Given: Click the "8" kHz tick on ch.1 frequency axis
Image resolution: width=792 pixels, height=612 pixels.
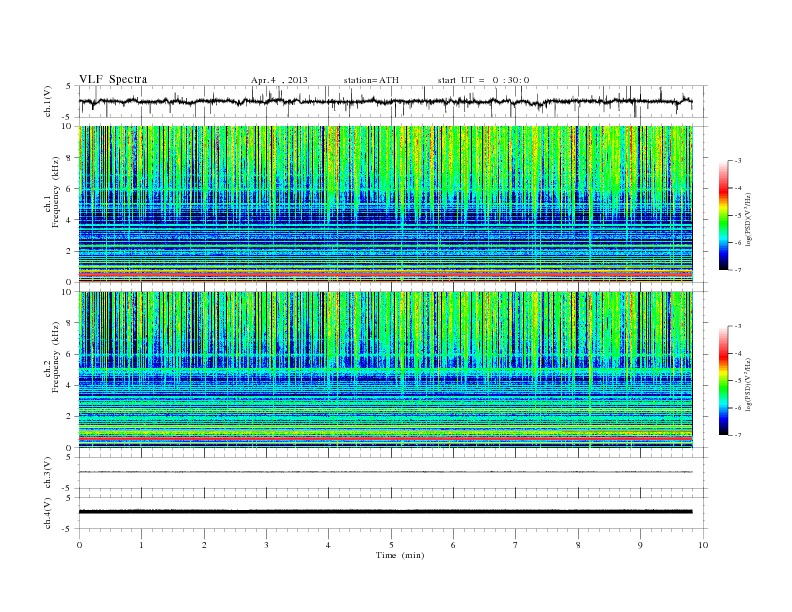Looking at the screenshot, I should pyautogui.click(x=69, y=158).
